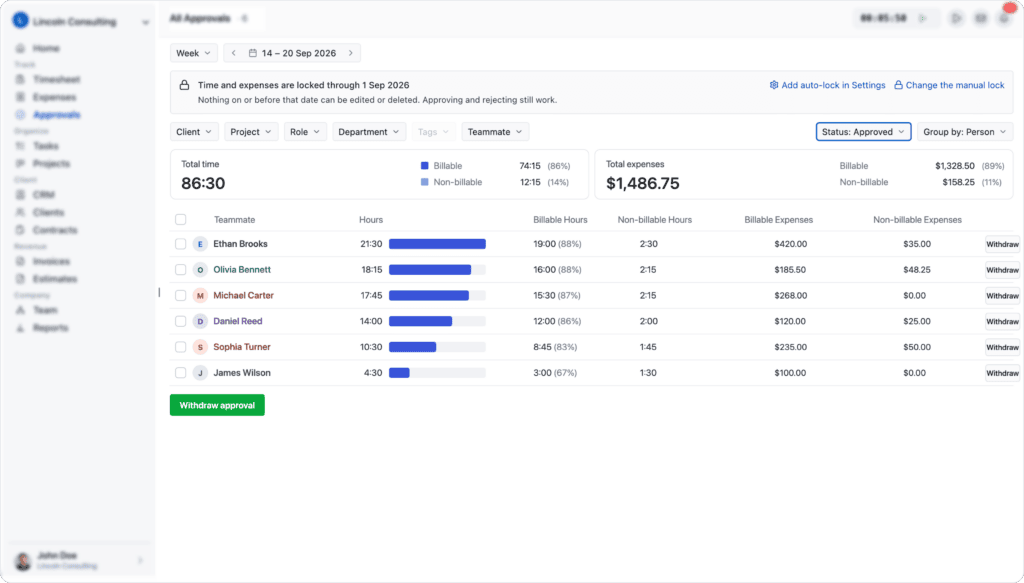Open the Teammate filter dropdown
The height and width of the screenshot is (583, 1024).
[495, 132]
